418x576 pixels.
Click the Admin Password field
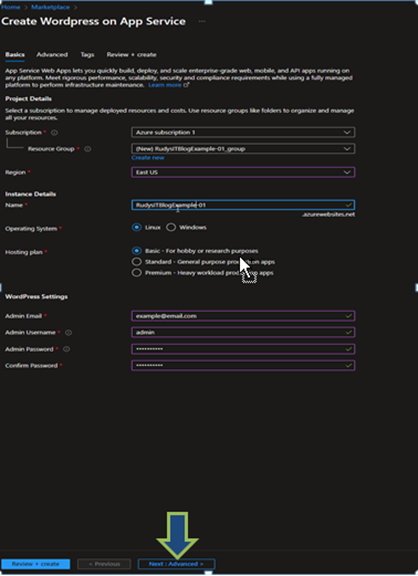pyautogui.click(x=243, y=349)
